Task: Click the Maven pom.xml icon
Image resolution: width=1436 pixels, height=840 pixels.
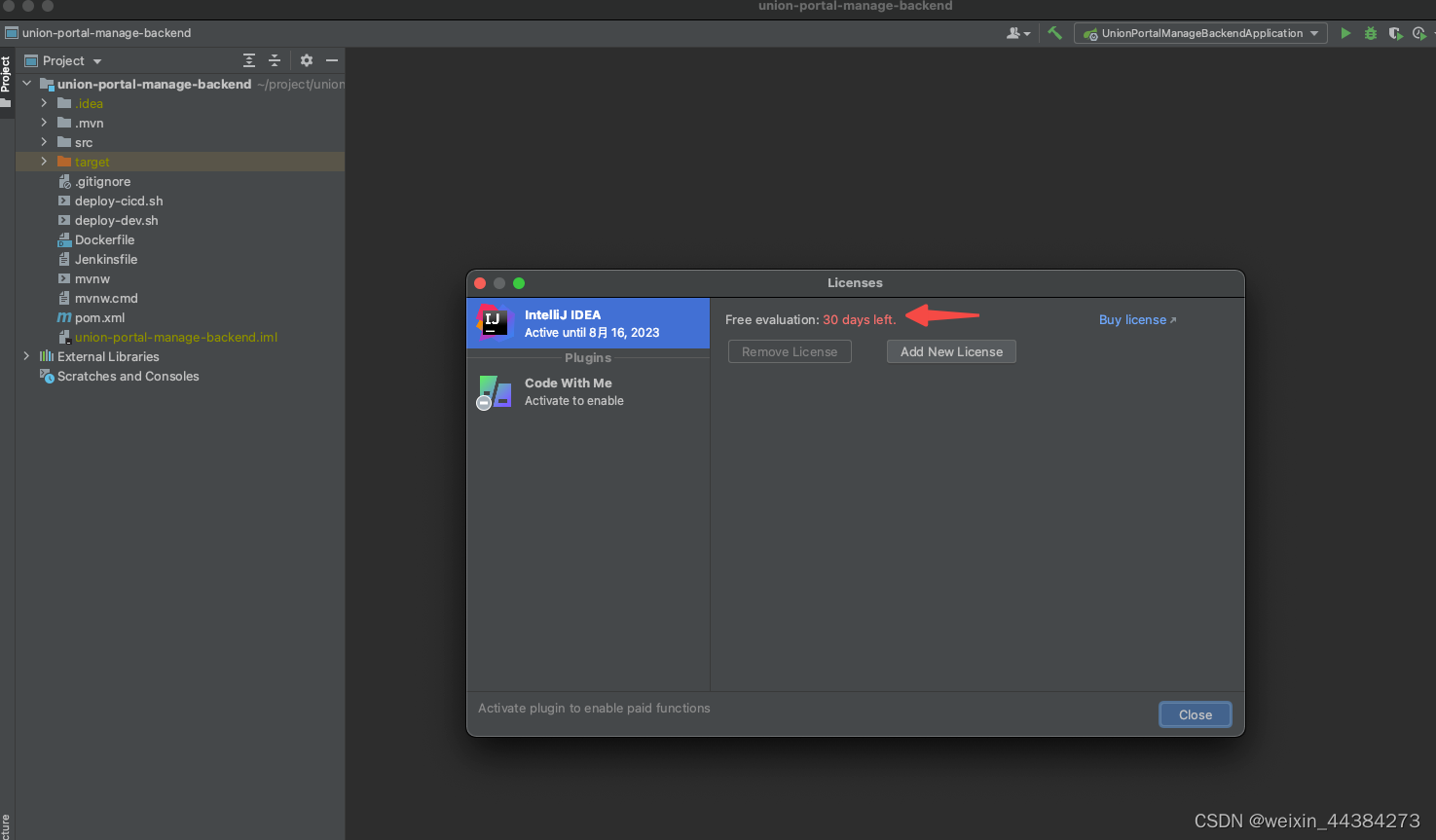Action: (64, 317)
